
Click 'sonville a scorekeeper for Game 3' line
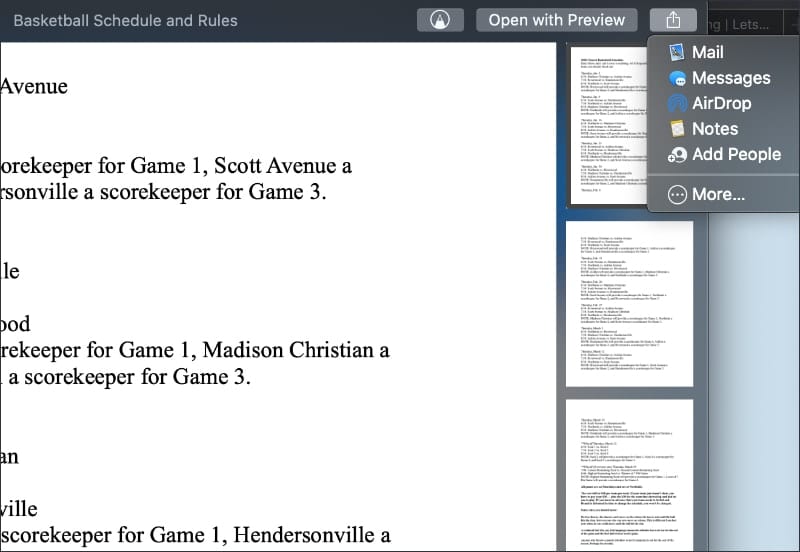[163, 192]
